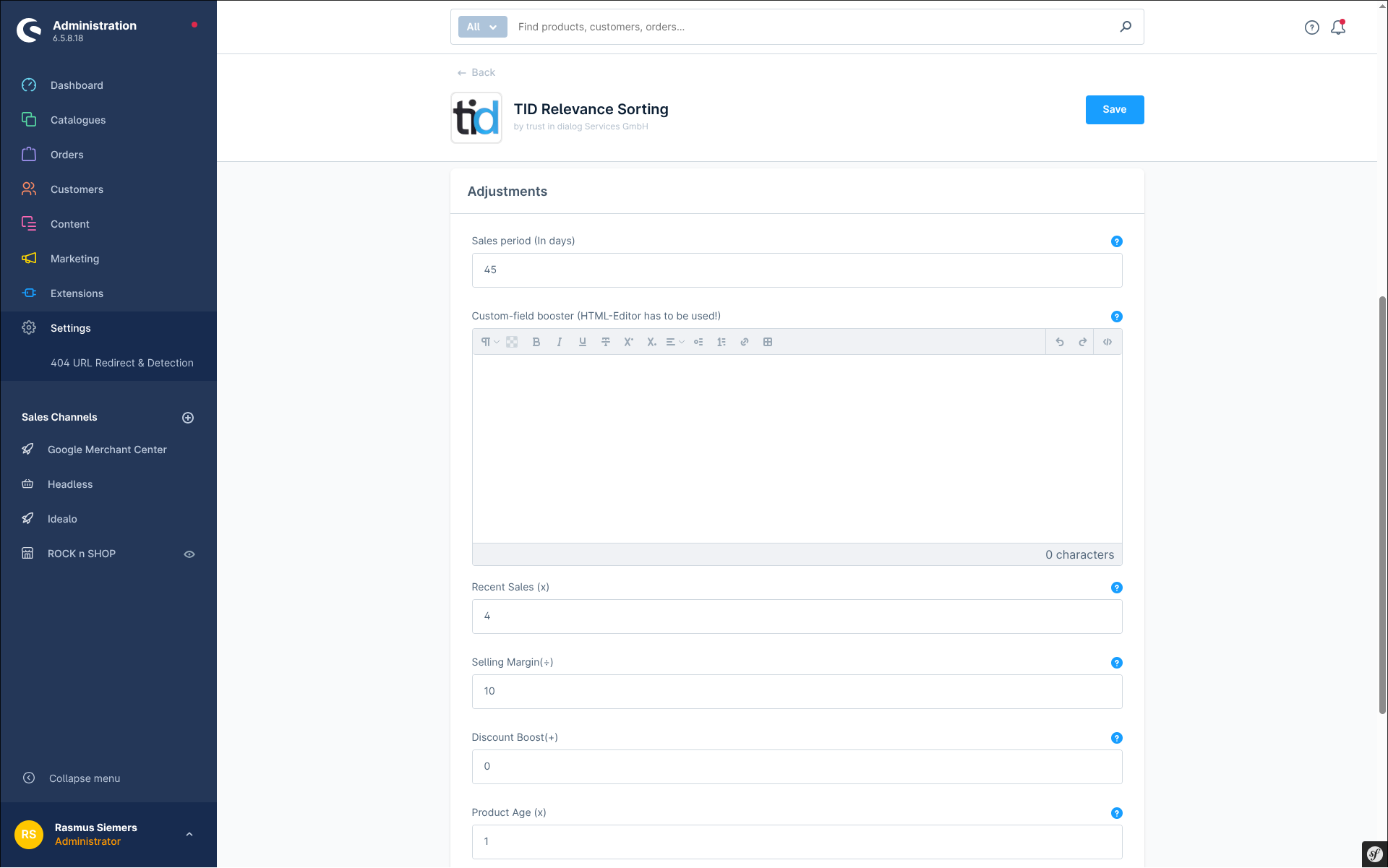Open the text color picker swatch

pyautogui.click(x=512, y=342)
